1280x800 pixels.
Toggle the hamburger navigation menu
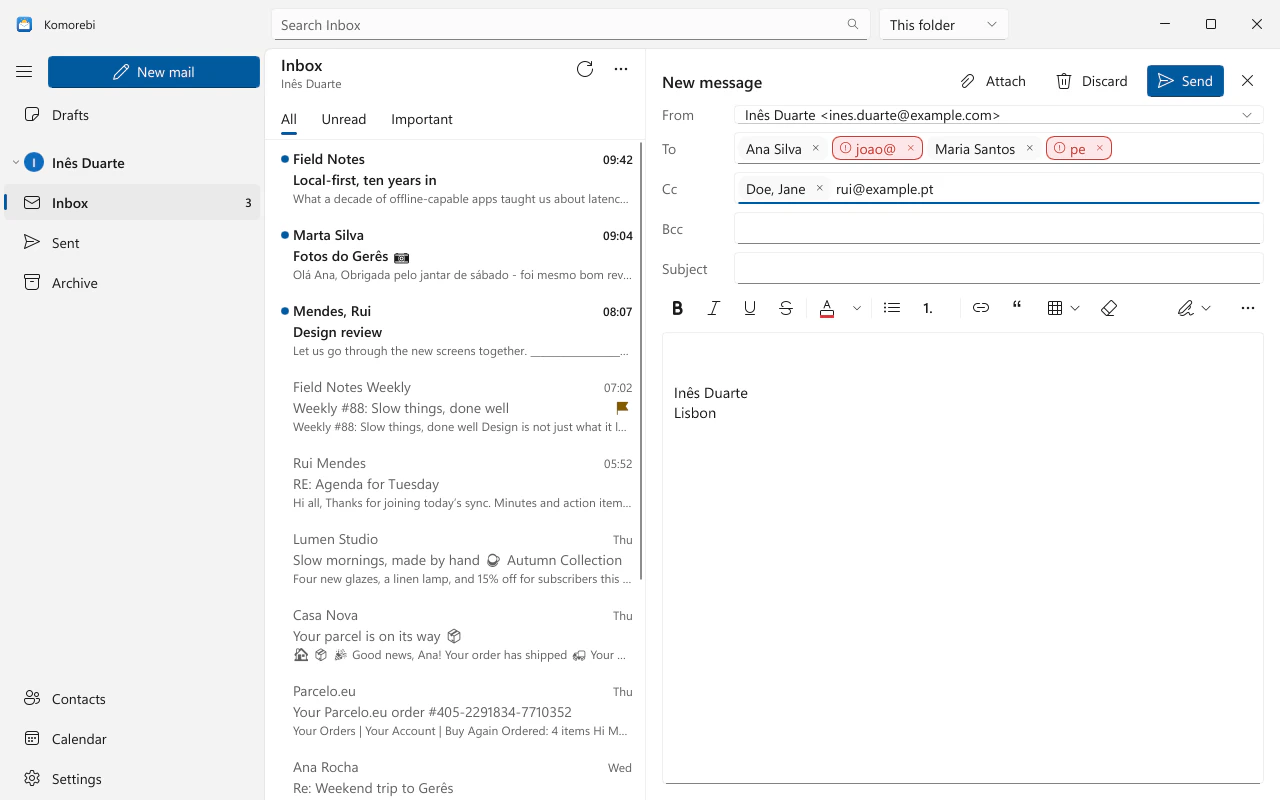pyautogui.click(x=24, y=72)
